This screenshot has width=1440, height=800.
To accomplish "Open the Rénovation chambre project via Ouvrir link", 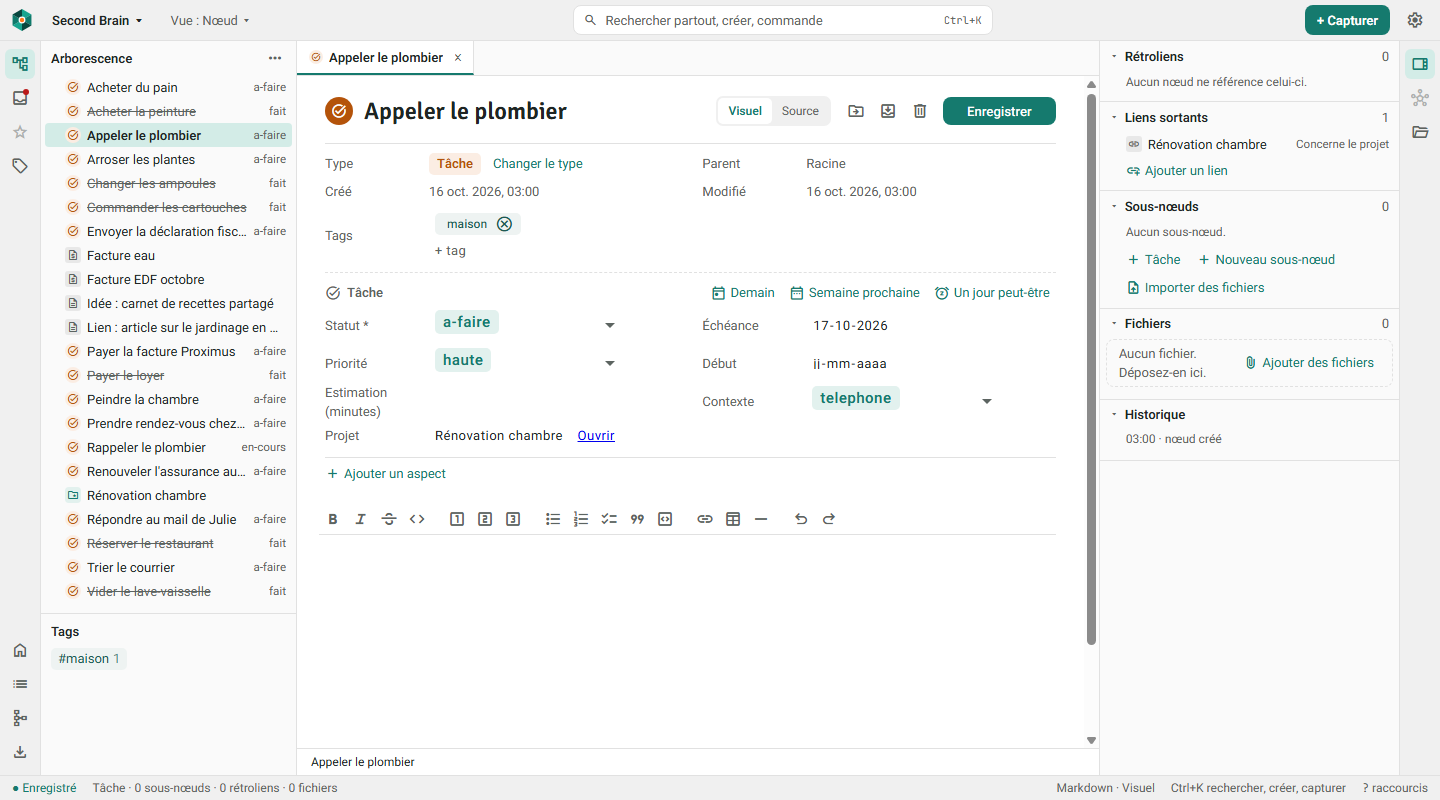I will 596,436.
